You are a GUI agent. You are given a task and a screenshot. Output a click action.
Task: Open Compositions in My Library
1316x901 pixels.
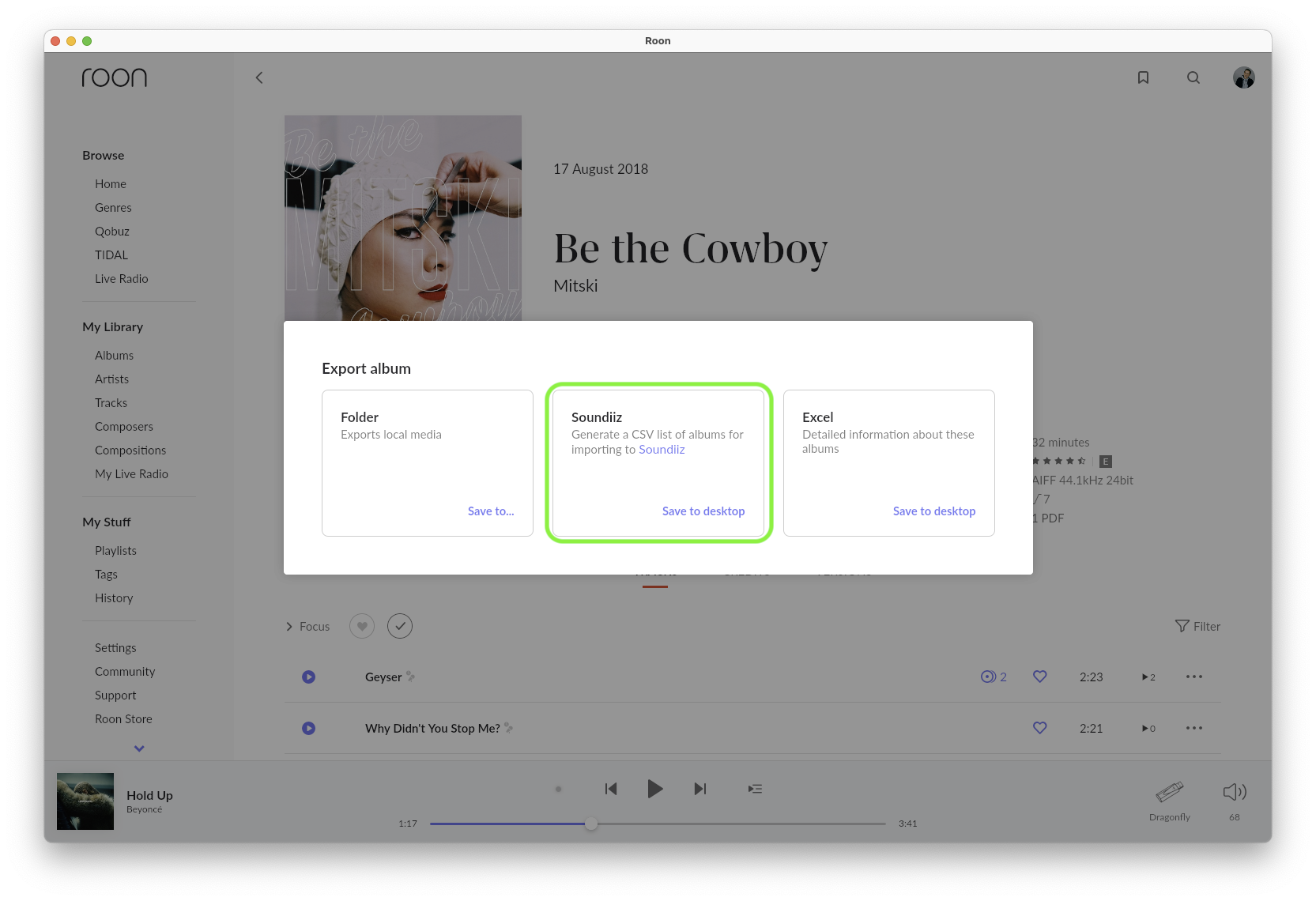pos(130,450)
